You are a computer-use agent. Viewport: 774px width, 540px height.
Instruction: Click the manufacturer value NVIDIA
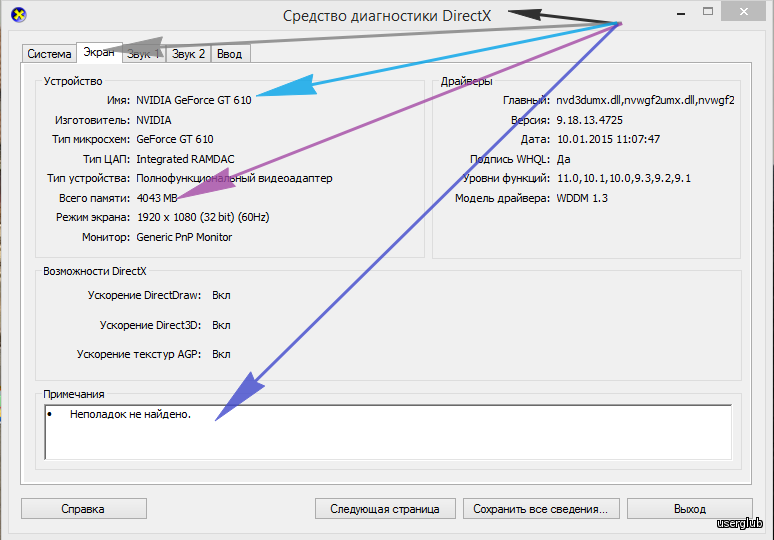coord(154,120)
